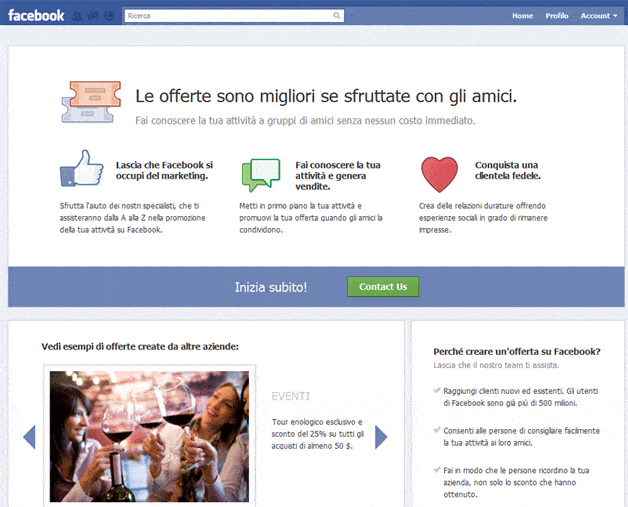Expand the Account dropdown menu
628x507 pixels.
click(599, 16)
